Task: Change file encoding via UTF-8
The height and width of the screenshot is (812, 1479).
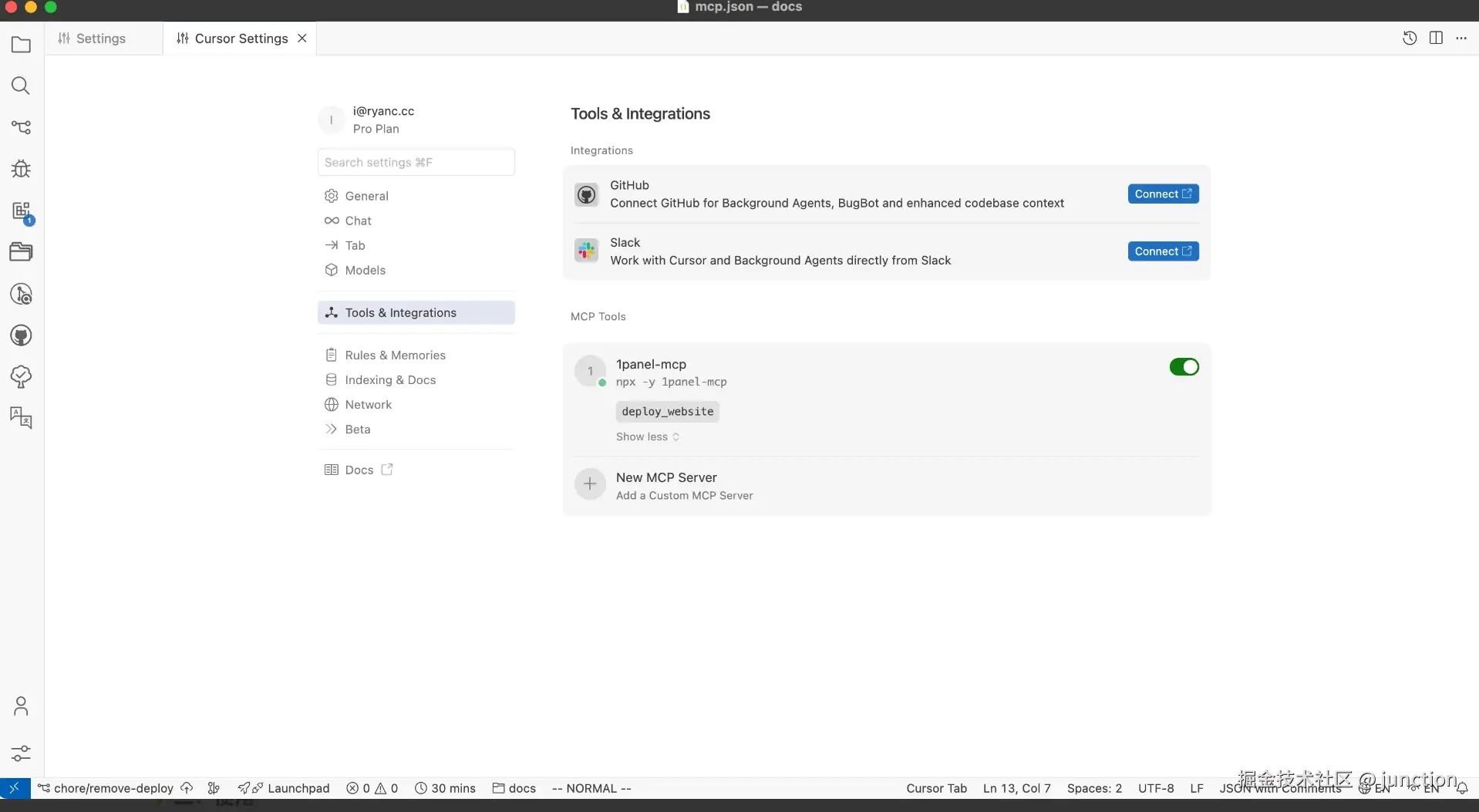Action: pyautogui.click(x=1156, y=788)
